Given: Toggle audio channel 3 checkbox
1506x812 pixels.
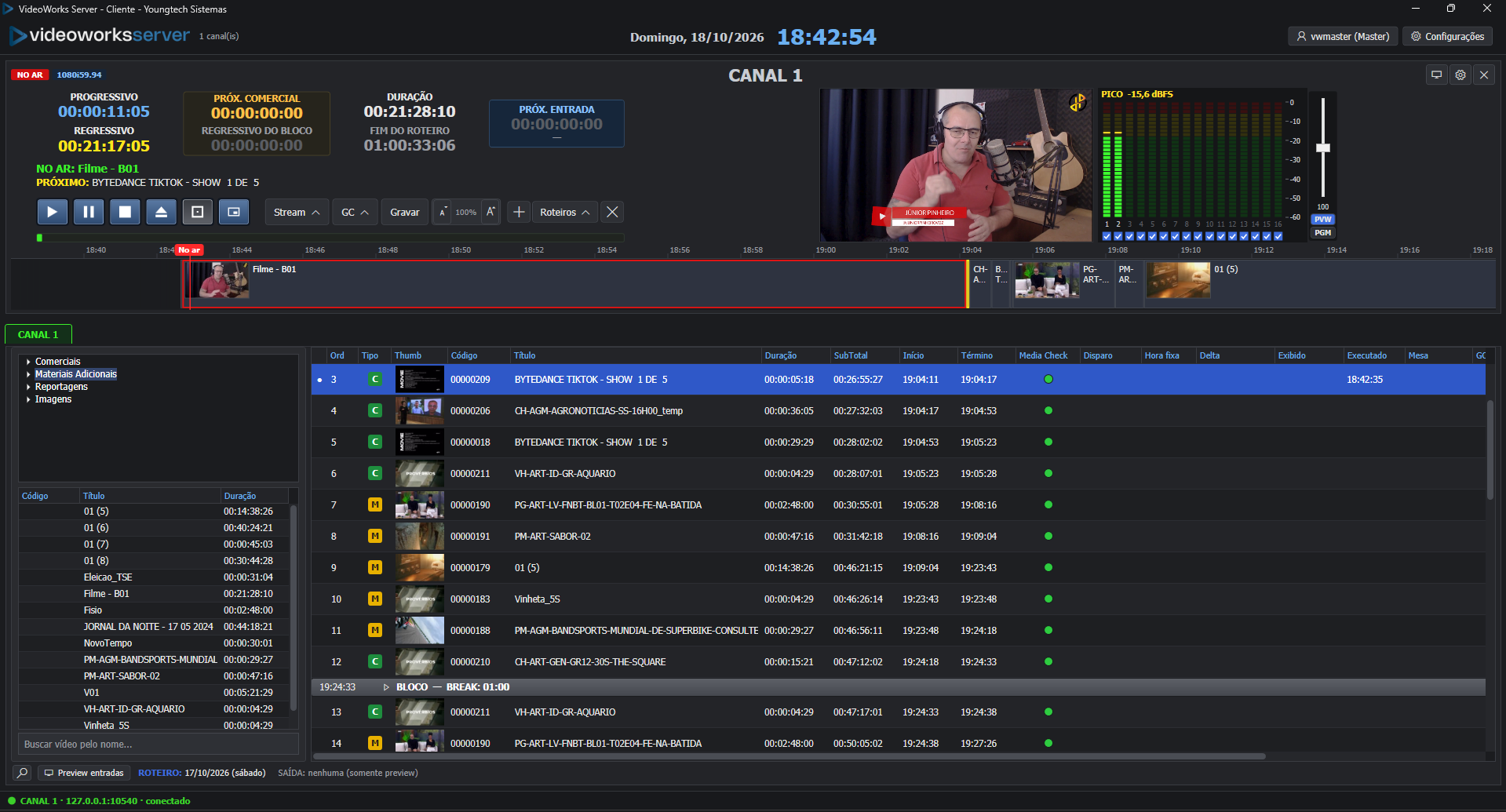Looking at the screenshot, I should 1129,235.
